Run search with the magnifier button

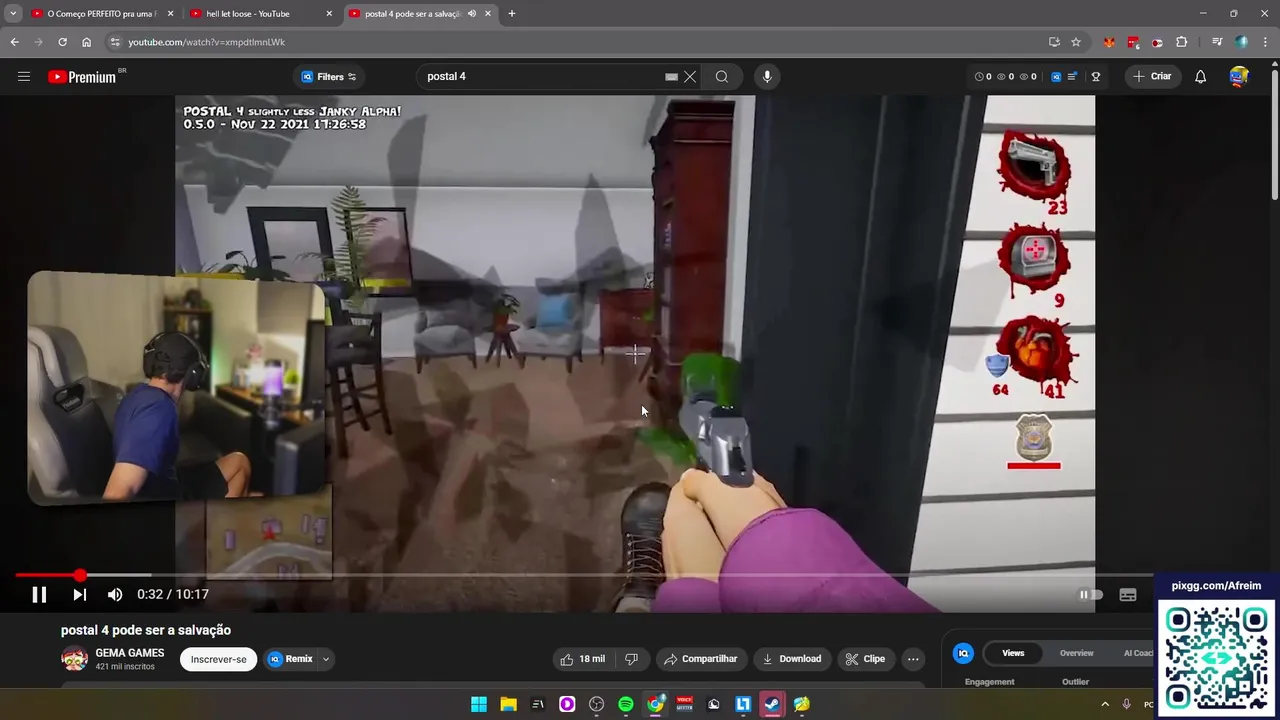[x=721, y=76]
